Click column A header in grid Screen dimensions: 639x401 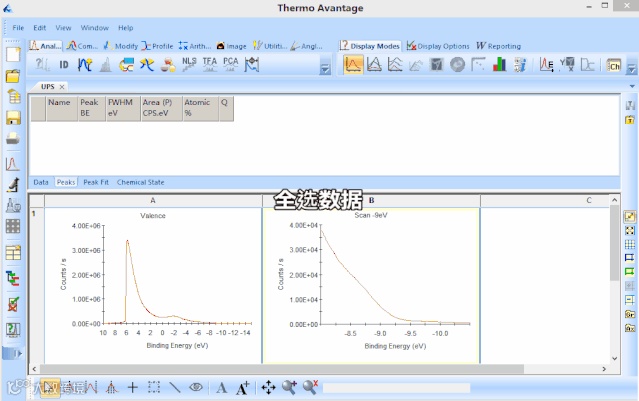point(153,200)
